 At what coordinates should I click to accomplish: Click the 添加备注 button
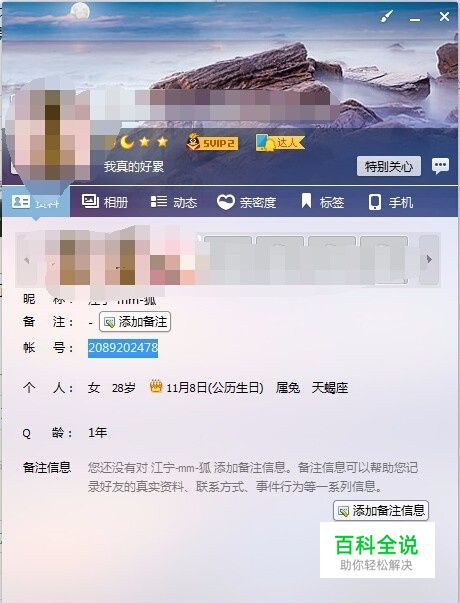coord(135,321)
